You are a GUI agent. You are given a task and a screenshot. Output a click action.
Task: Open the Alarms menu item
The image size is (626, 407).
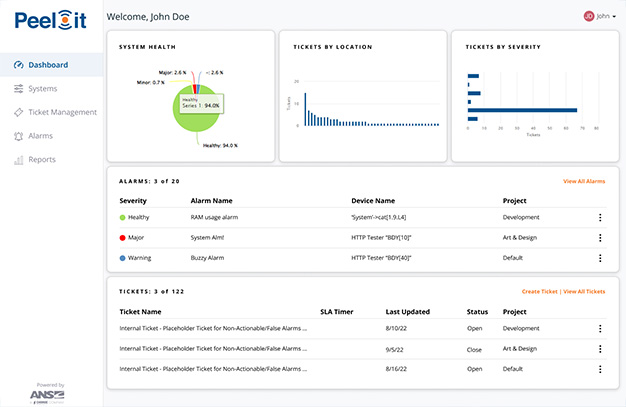52,136
